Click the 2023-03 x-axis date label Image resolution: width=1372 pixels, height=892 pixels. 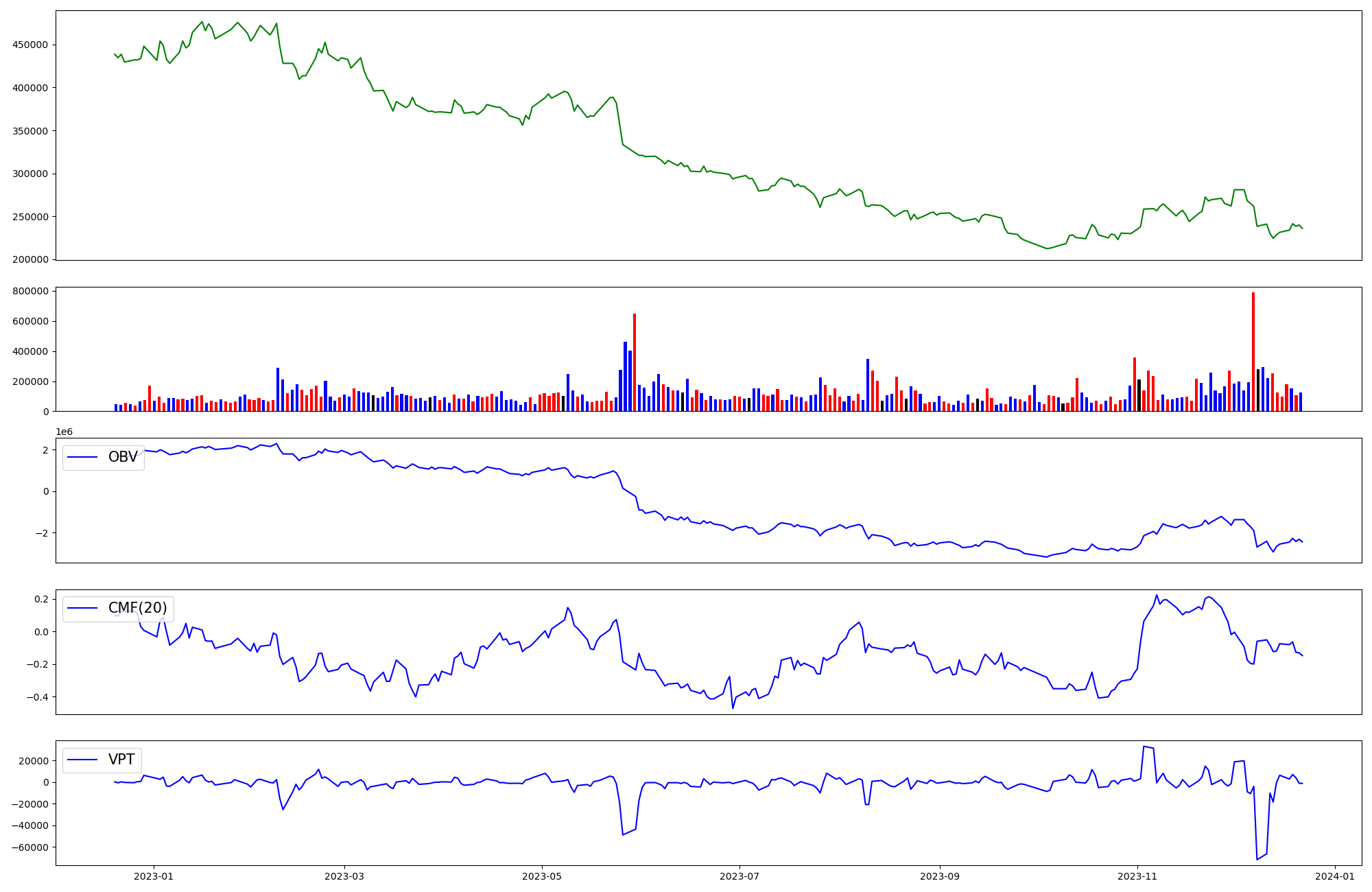(344, 876)
